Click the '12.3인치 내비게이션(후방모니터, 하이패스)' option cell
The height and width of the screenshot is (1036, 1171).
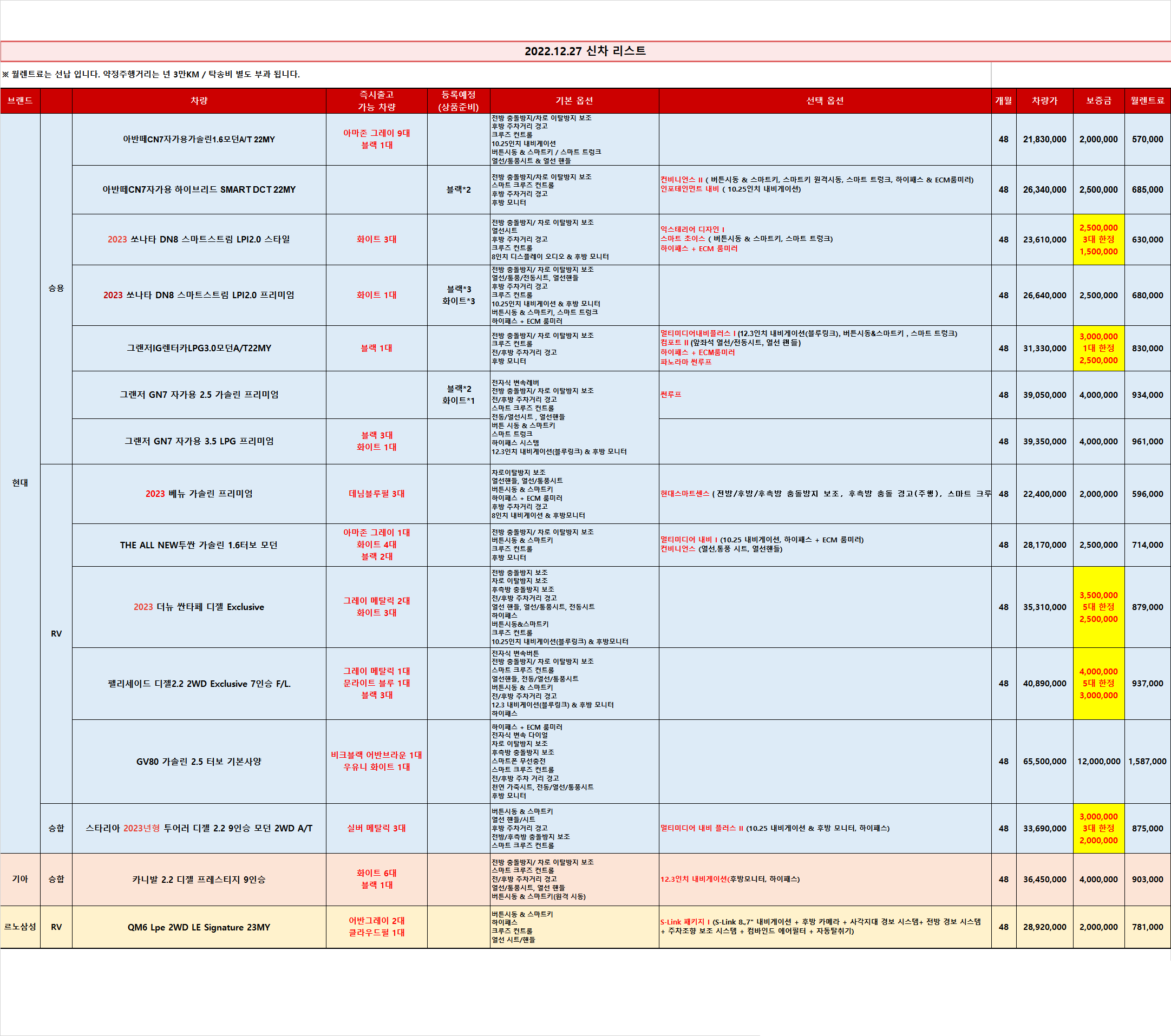[825, 879]
